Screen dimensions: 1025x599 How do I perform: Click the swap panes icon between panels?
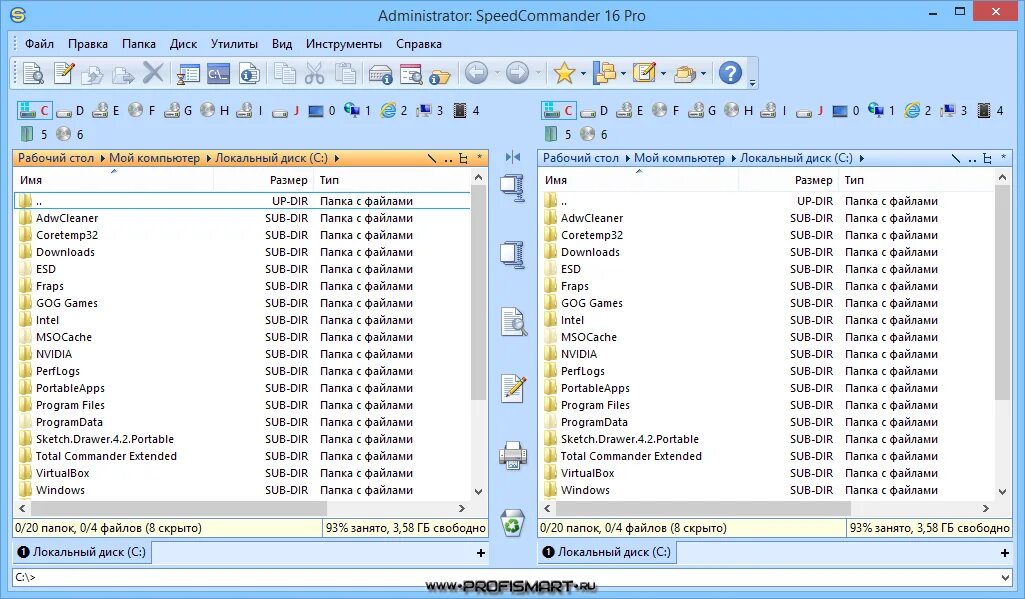(x=513, y=157)
